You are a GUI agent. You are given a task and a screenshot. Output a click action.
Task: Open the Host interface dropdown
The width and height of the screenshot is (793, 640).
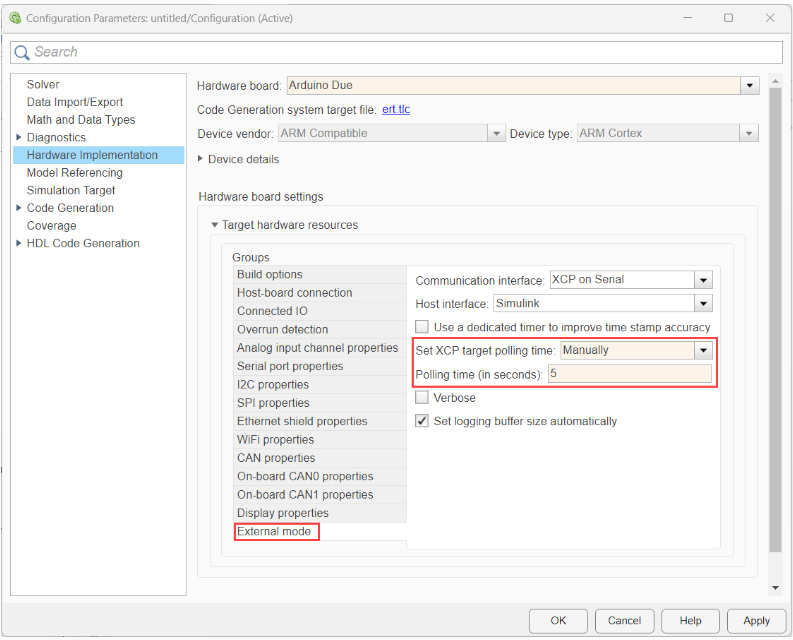(703, 303)
